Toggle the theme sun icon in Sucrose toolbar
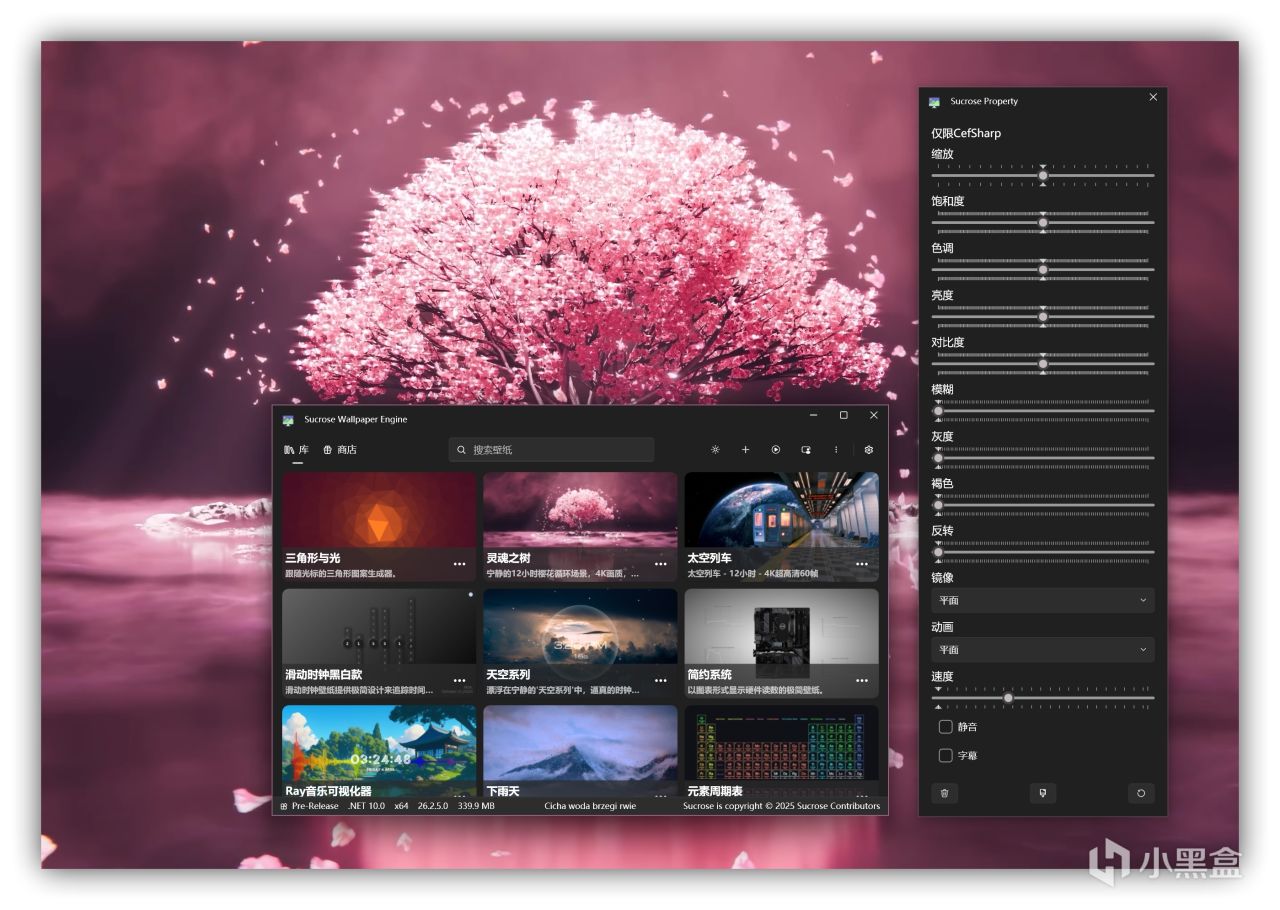 coord(715,450)
